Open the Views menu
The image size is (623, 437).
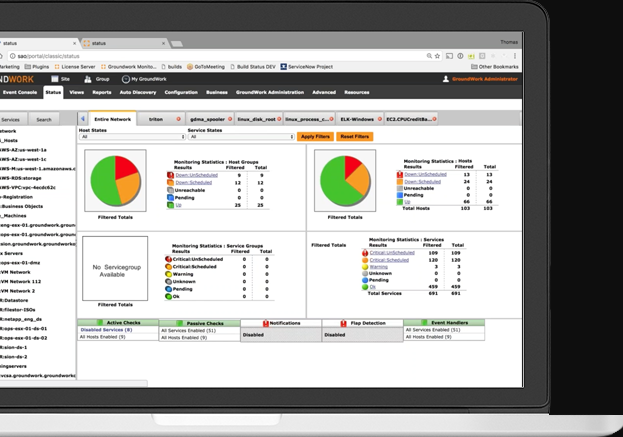[77, 92]
